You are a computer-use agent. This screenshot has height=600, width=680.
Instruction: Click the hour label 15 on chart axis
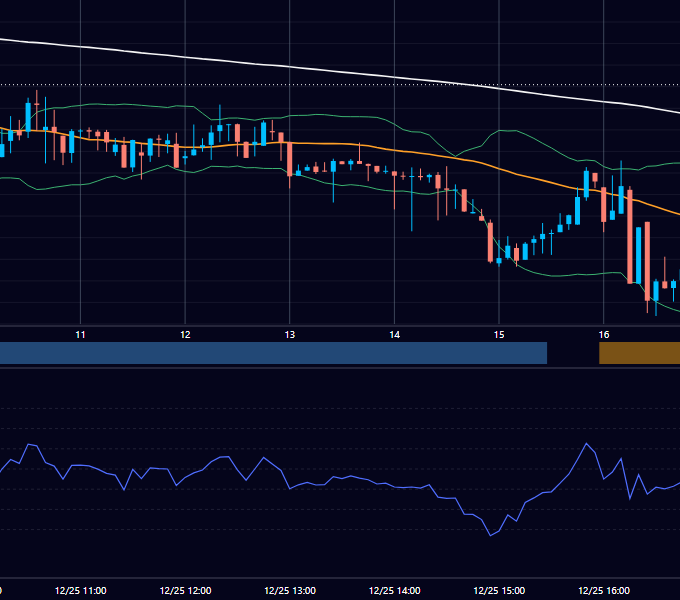[499, 335]
